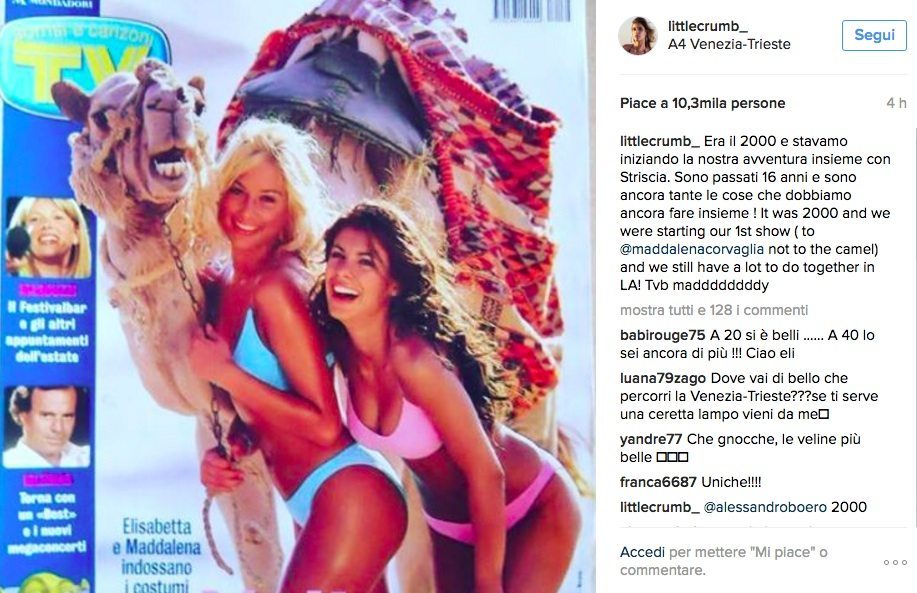Open the yandre77 commenter profile
917x593 pixels.
coord(651,439)
